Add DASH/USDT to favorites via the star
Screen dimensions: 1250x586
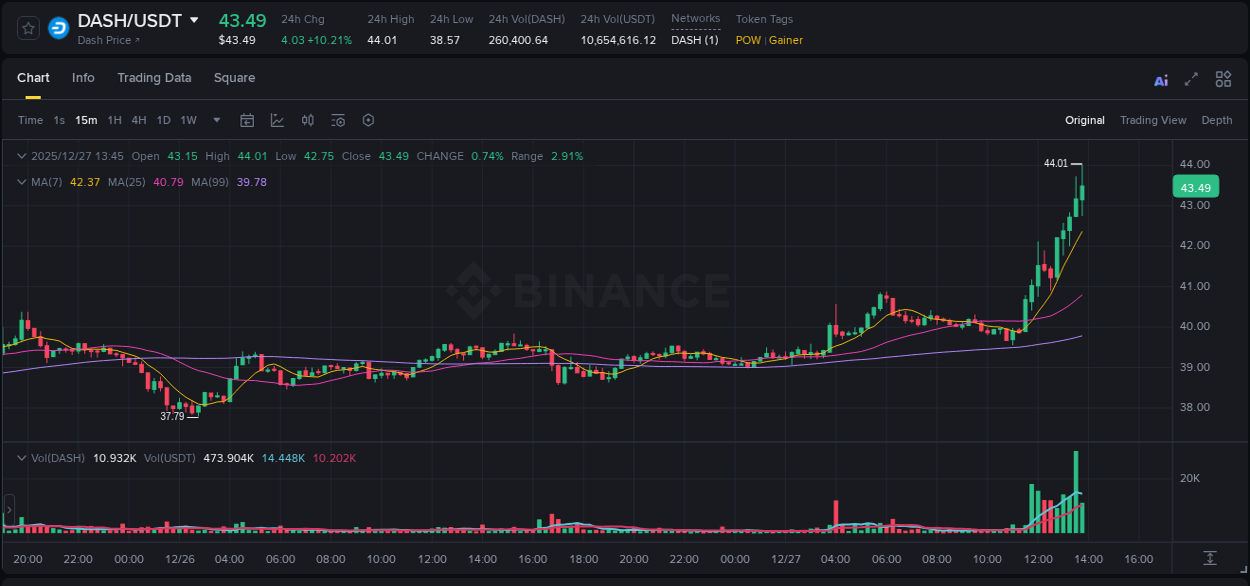click(x=29, y=28)
